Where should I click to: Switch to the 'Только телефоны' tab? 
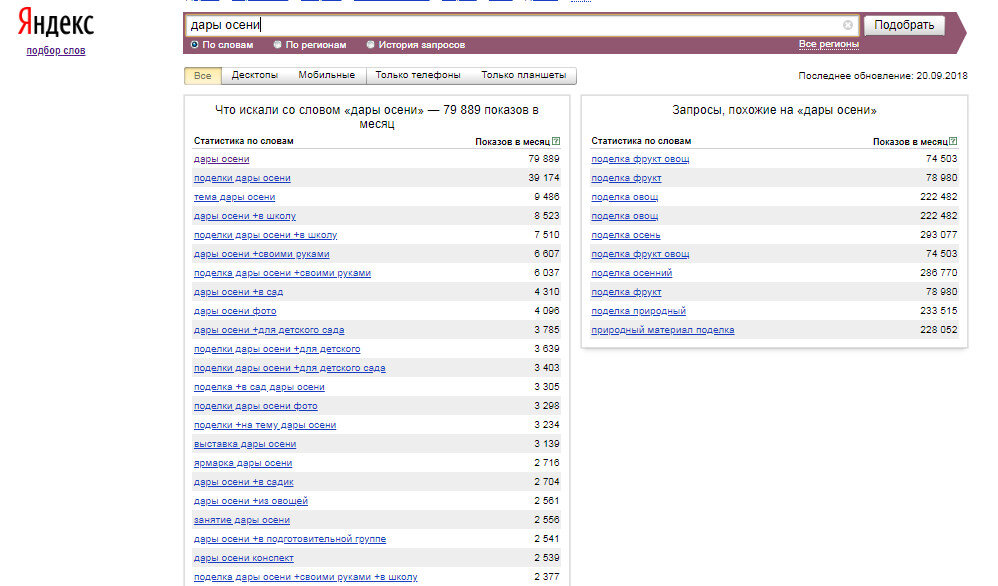tap(418, 75)
